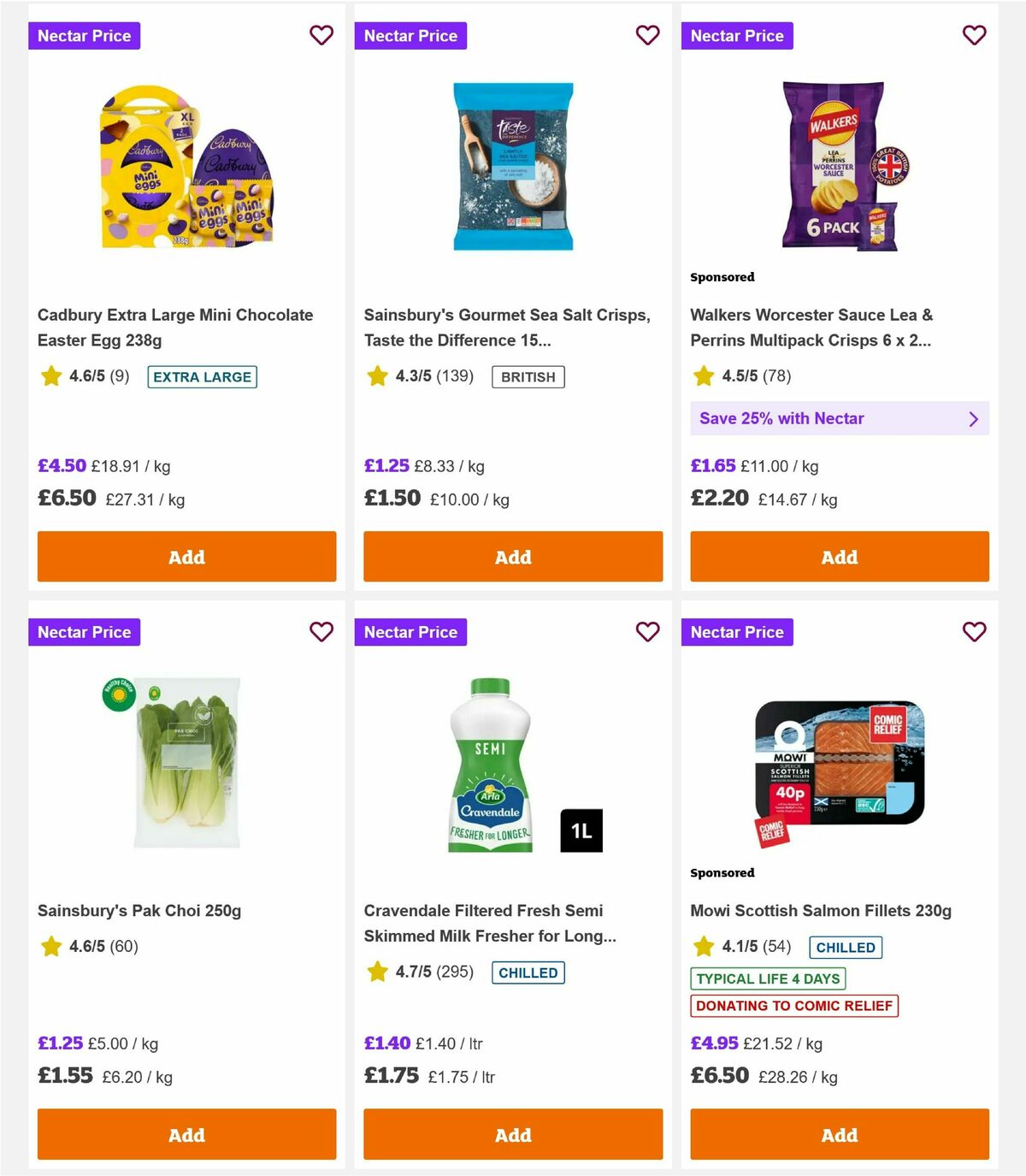The height and width of the screenshot is (1176, 1026).
Task: Open the Save 25% with Nectar offer chevron
Action: coord(974,418)
